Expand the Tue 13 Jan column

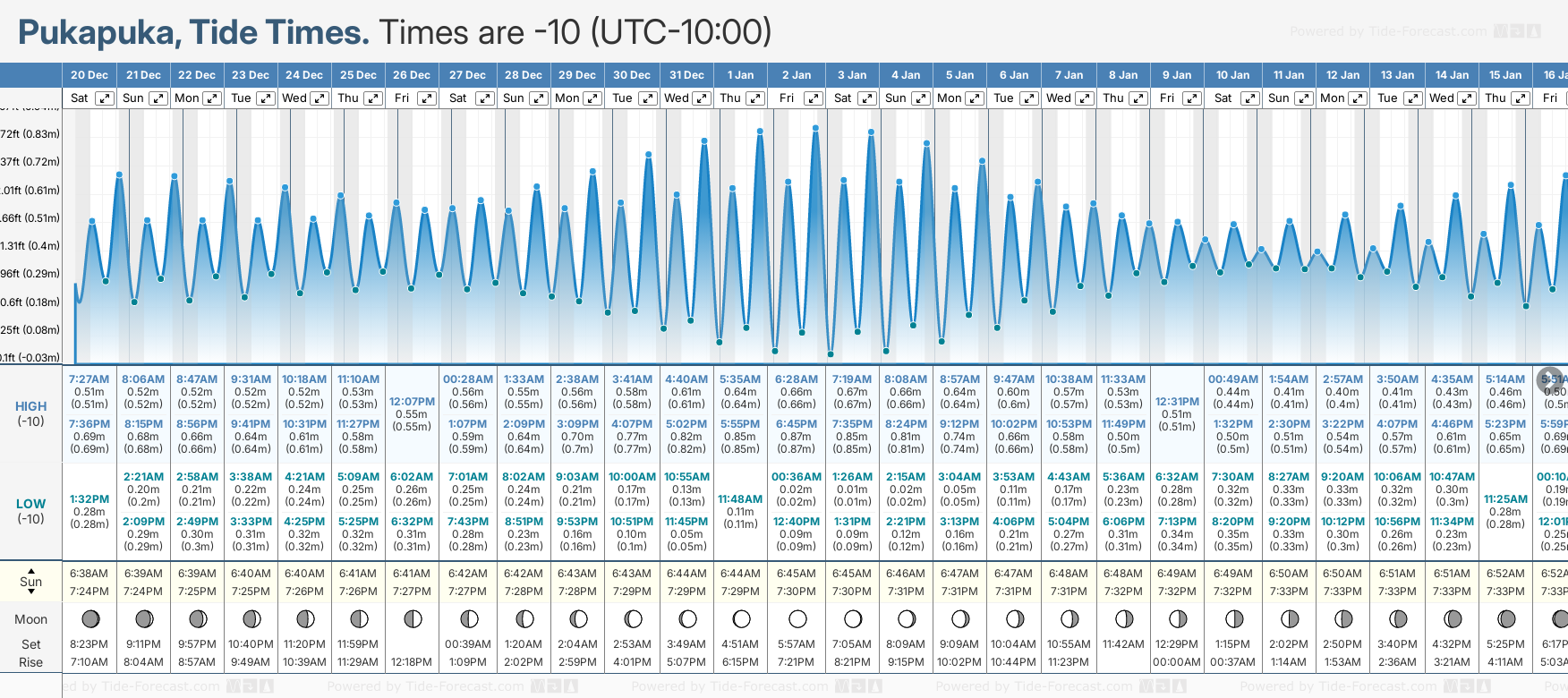pos(1412,98)
